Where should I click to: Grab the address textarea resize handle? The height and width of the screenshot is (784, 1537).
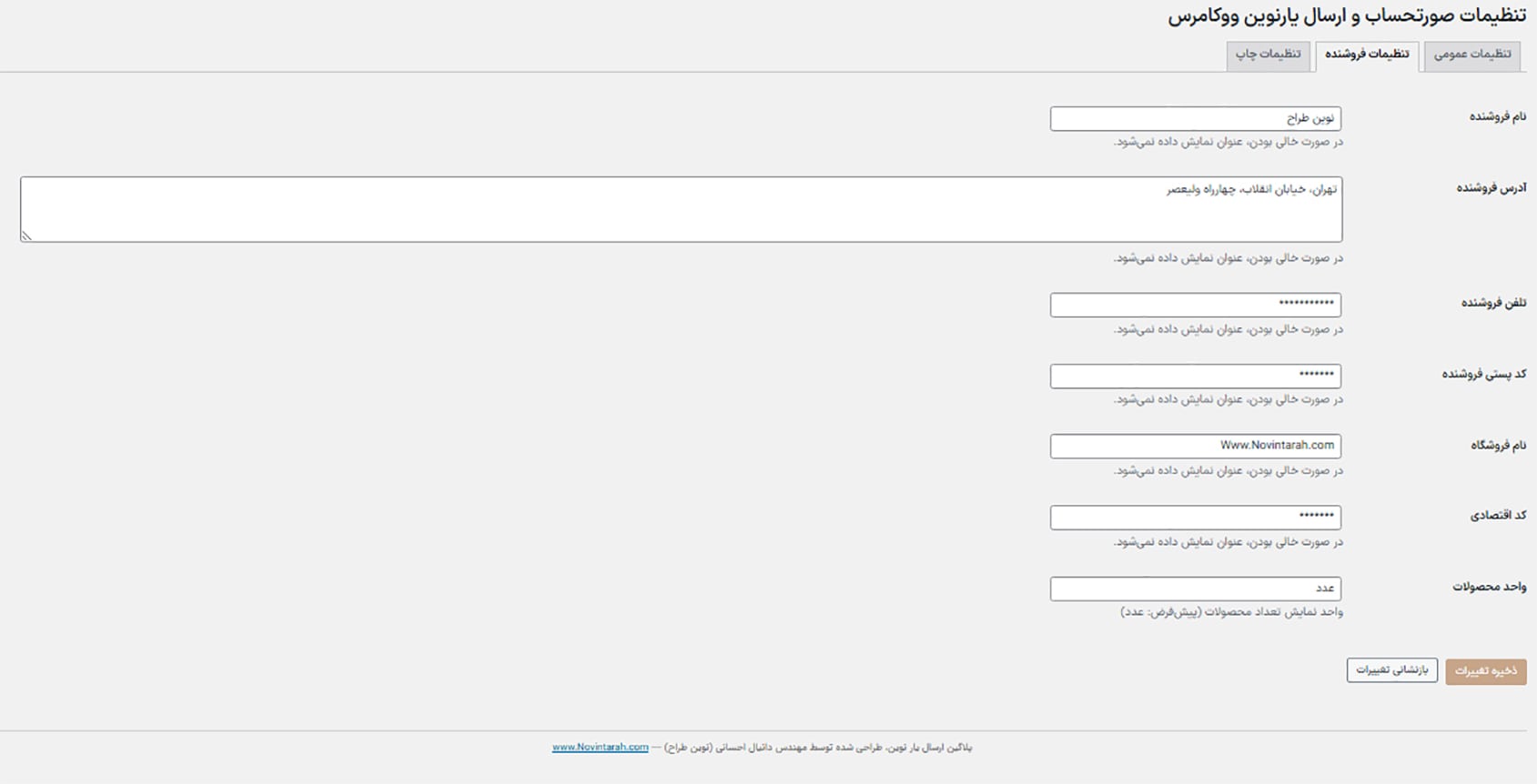pos(26,236)
